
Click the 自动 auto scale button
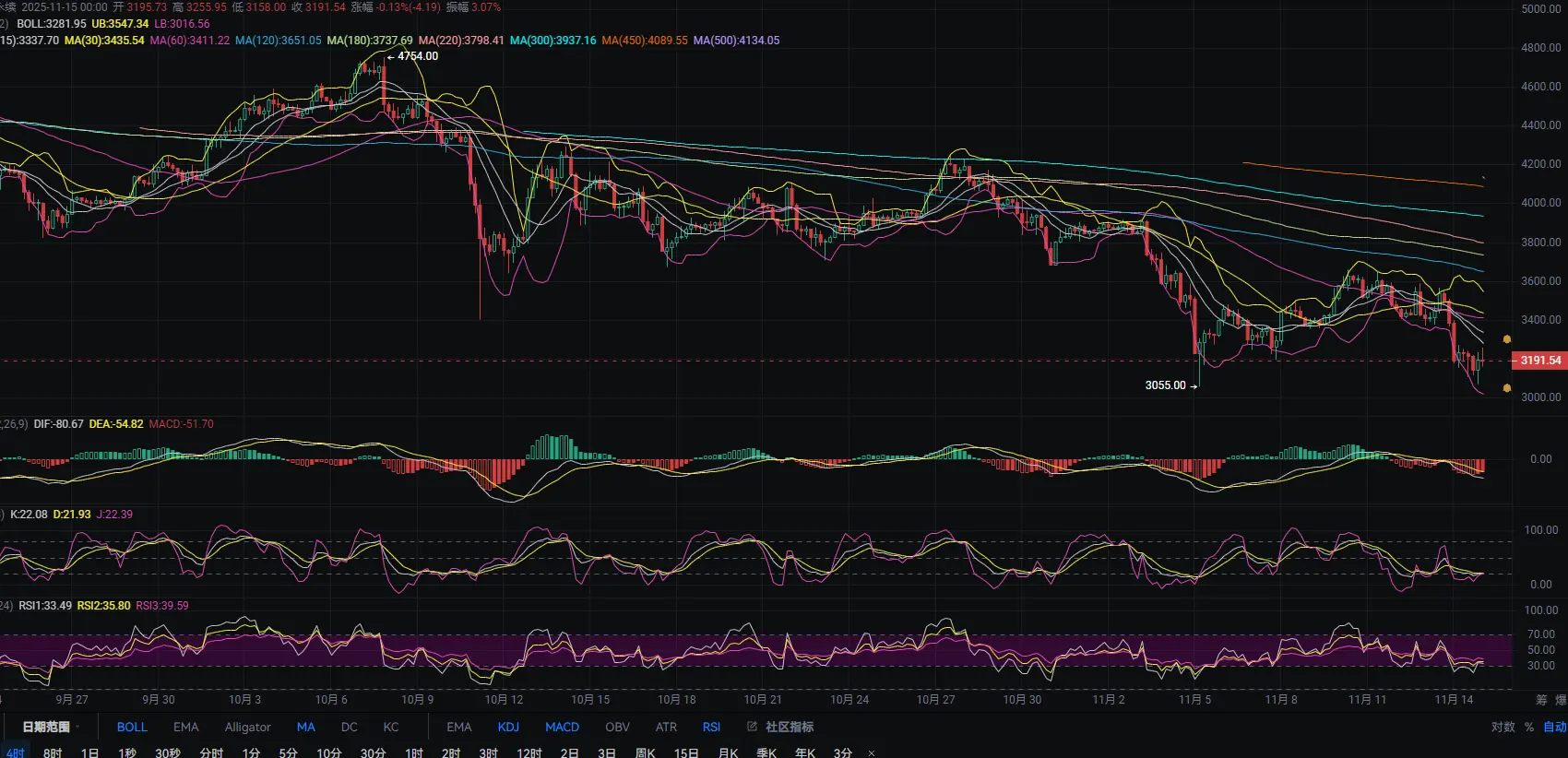click(x=1555, y=727)
